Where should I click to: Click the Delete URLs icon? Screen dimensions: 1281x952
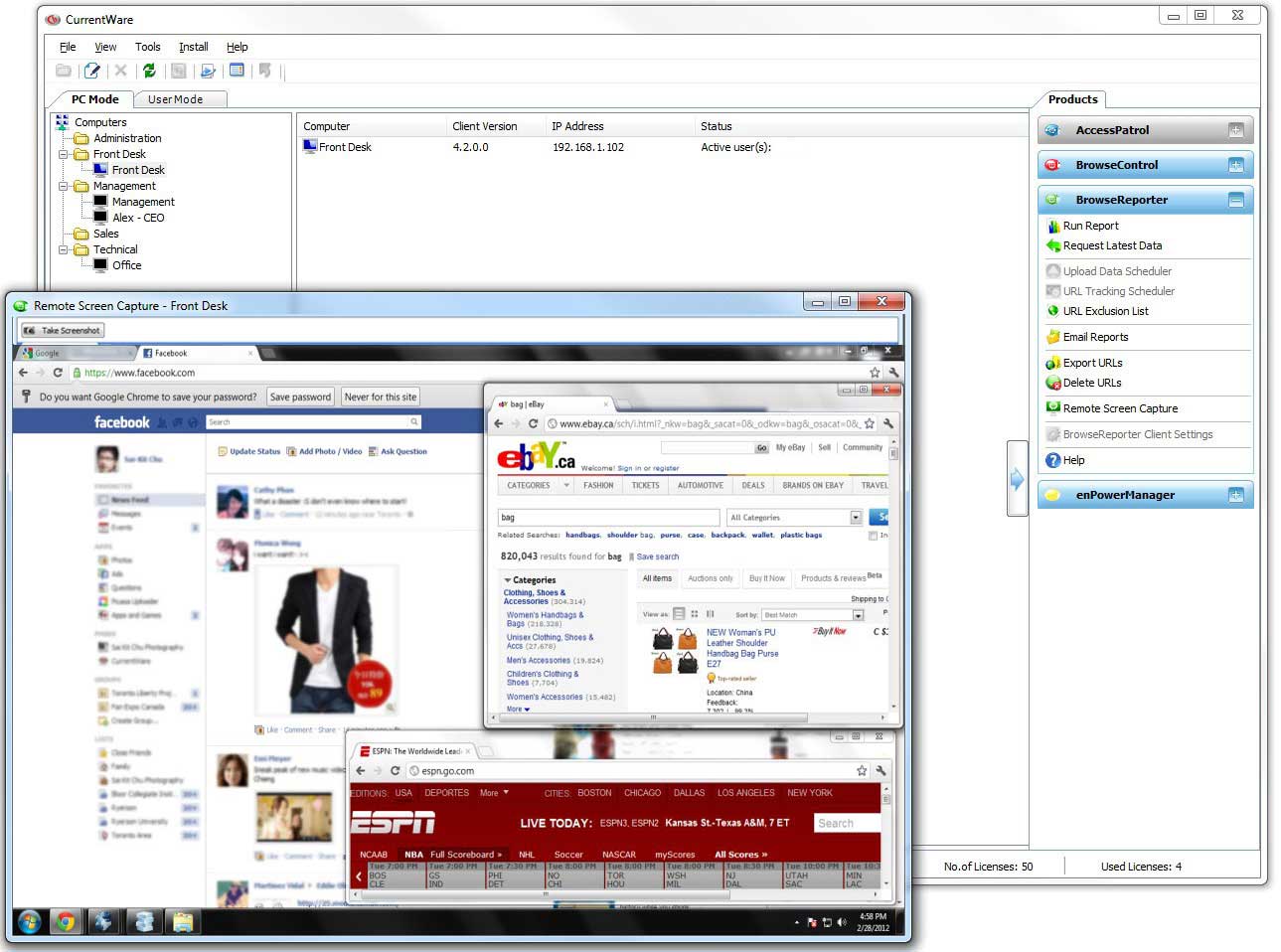(x=1053, y=383)
